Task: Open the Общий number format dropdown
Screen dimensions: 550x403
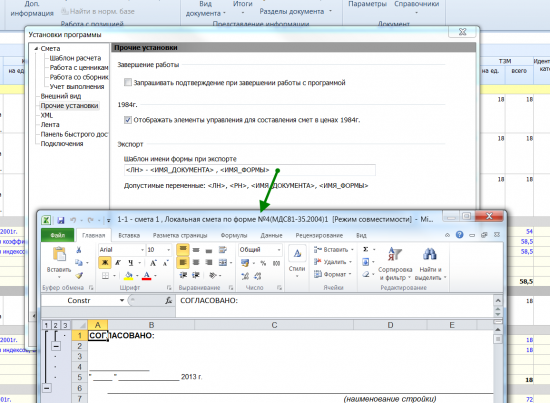Action: click(279, 250)
